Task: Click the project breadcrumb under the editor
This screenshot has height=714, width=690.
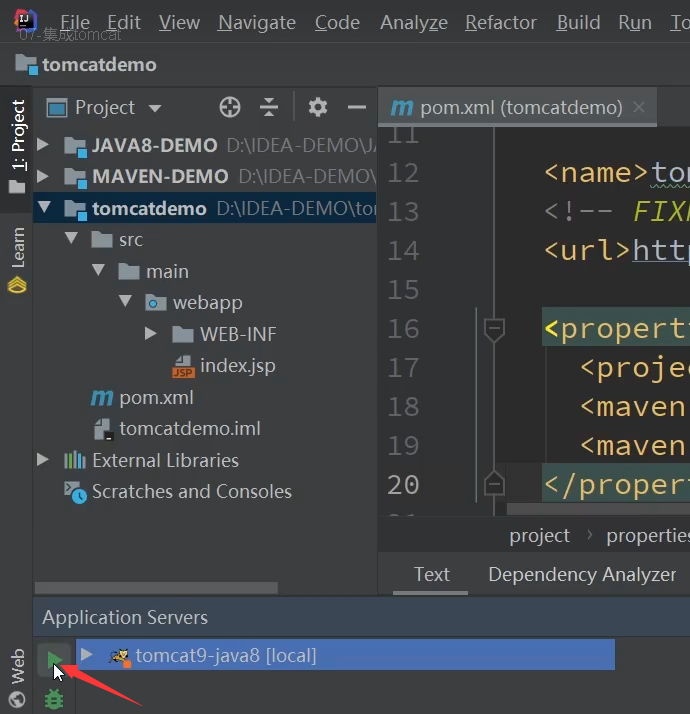Action: (x=539, y=536)
